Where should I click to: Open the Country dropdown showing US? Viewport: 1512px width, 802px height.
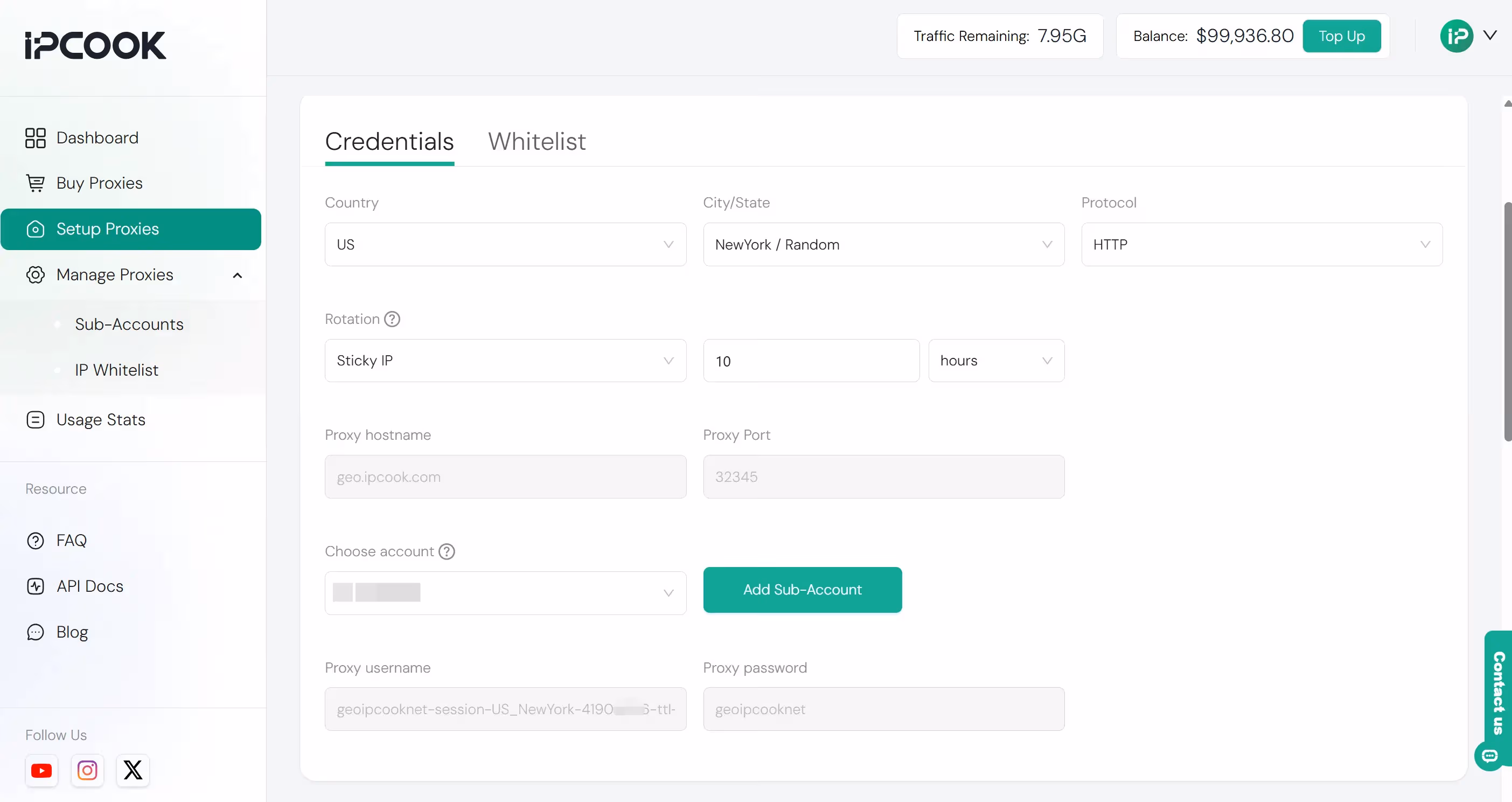[x=505, y=244]
